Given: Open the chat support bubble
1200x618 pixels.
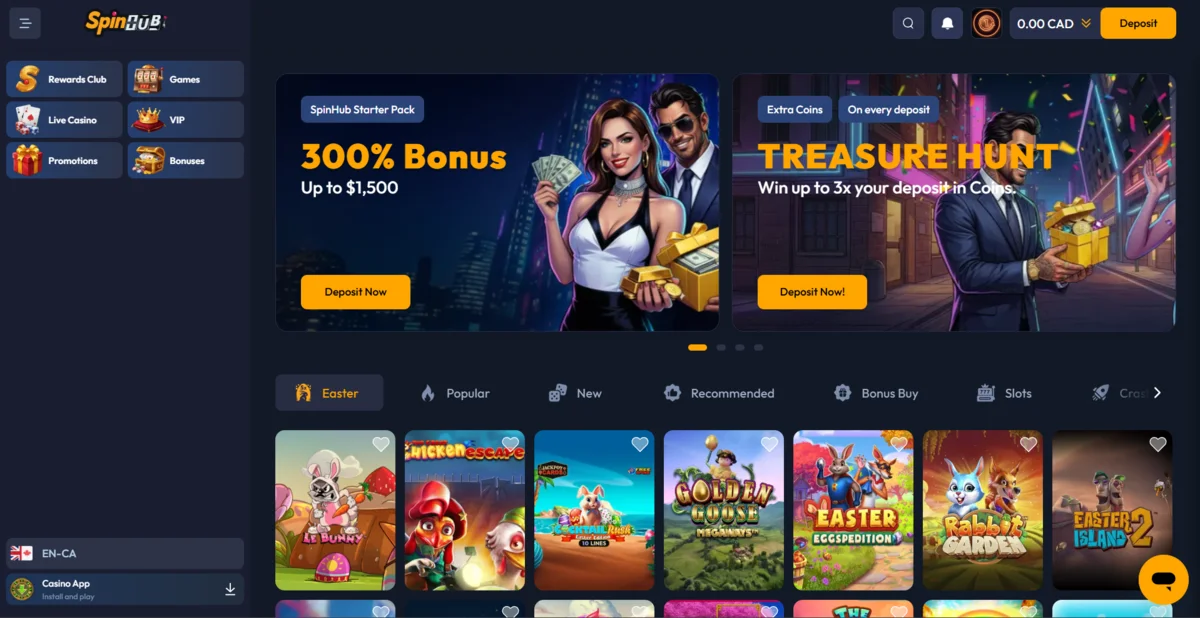Looking at the screenshot, I should pyautogui.click(x=1163, y=579).
